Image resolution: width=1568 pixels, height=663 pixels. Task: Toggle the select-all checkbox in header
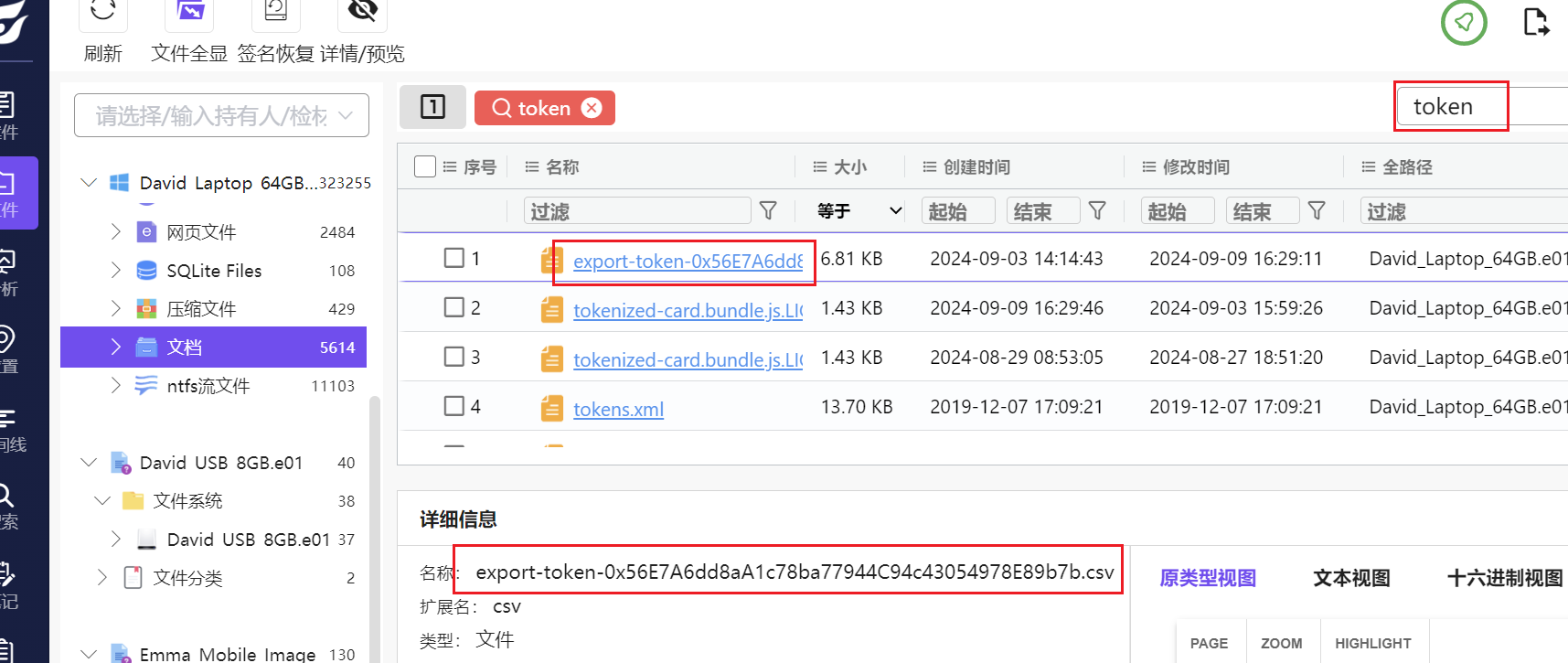coord(425,166)
